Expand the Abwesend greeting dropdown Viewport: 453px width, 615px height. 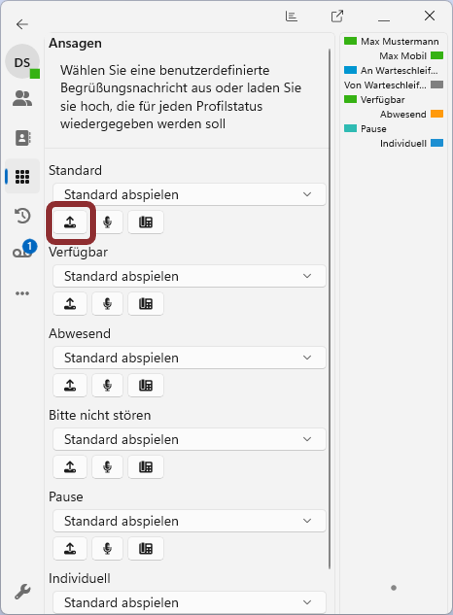(x=189, y=358)
